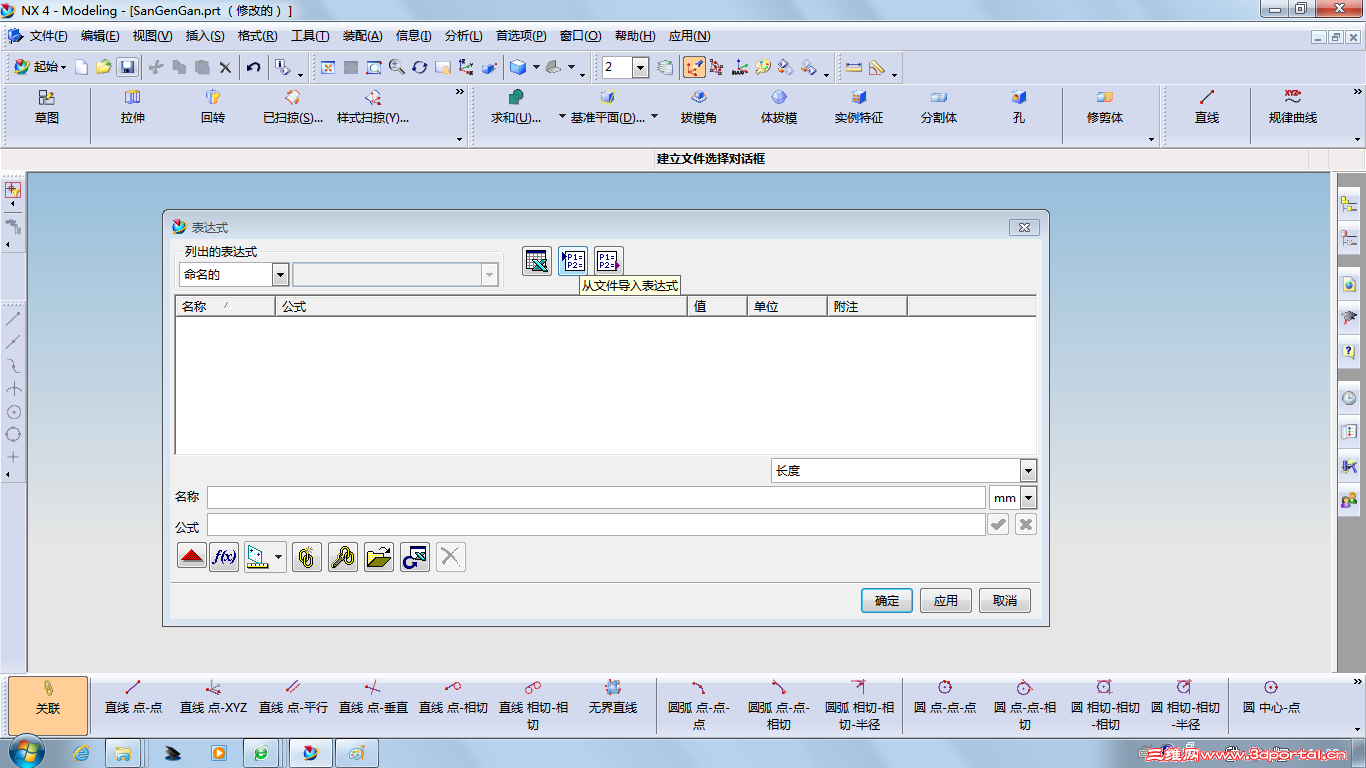Open the mm units dropdown
The width and height of the screenshot is (1366, 768).
coord(1028,498)
